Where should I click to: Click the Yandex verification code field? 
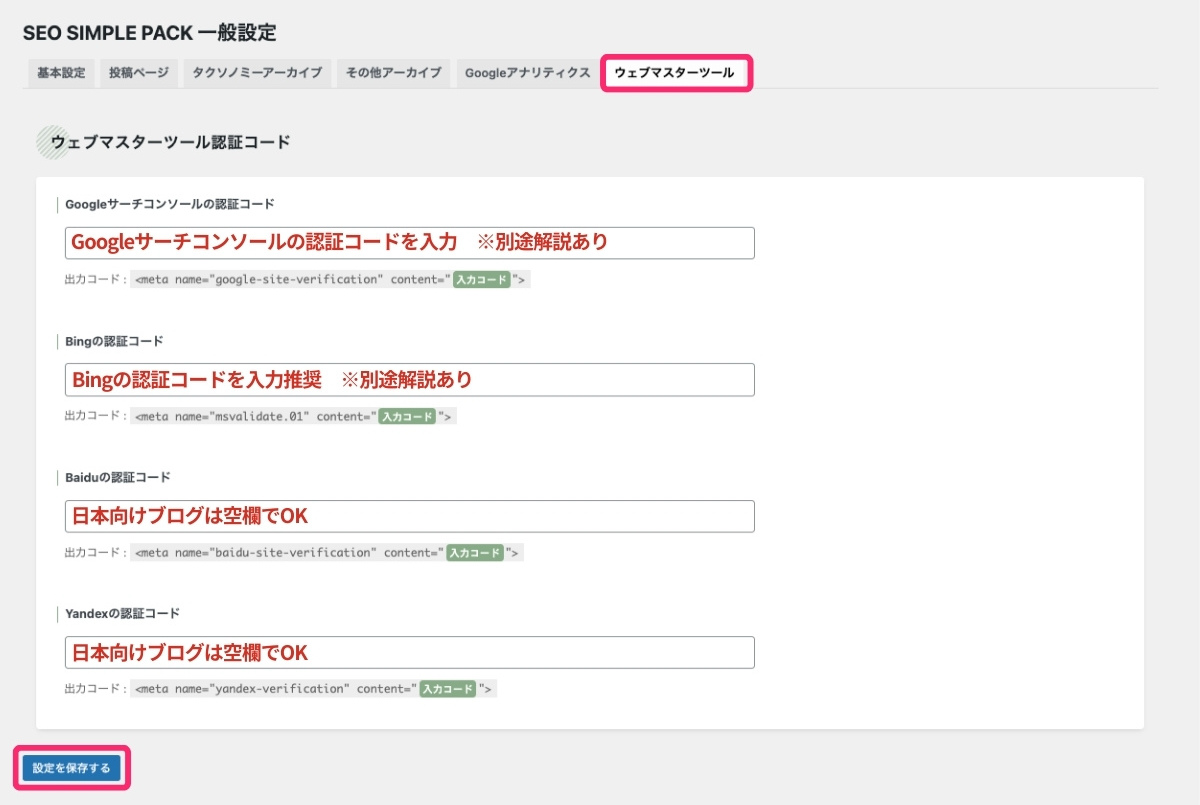coord(408,652)
